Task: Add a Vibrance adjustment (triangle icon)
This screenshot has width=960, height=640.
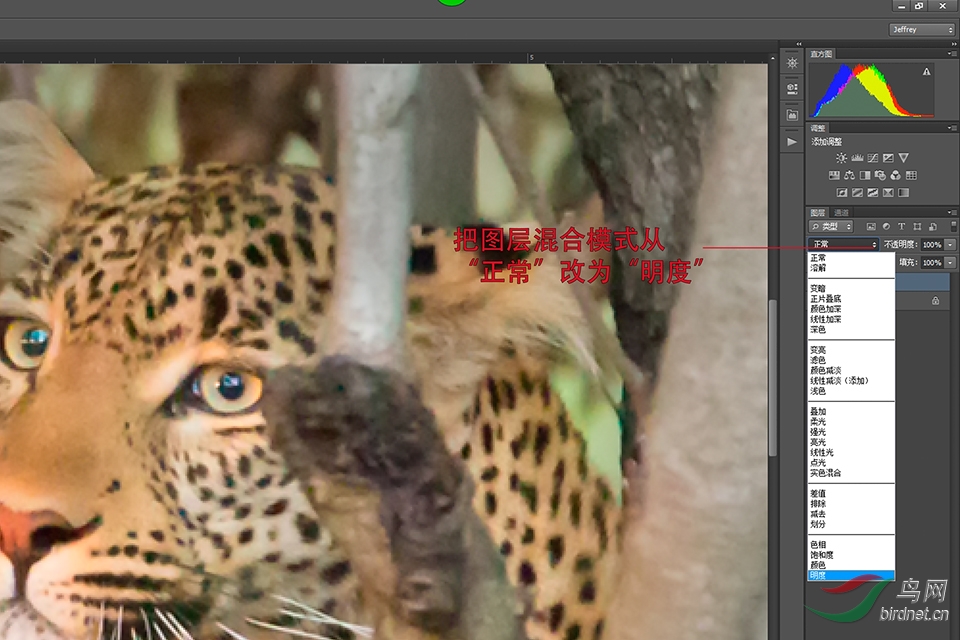Action: coord(904,158)
